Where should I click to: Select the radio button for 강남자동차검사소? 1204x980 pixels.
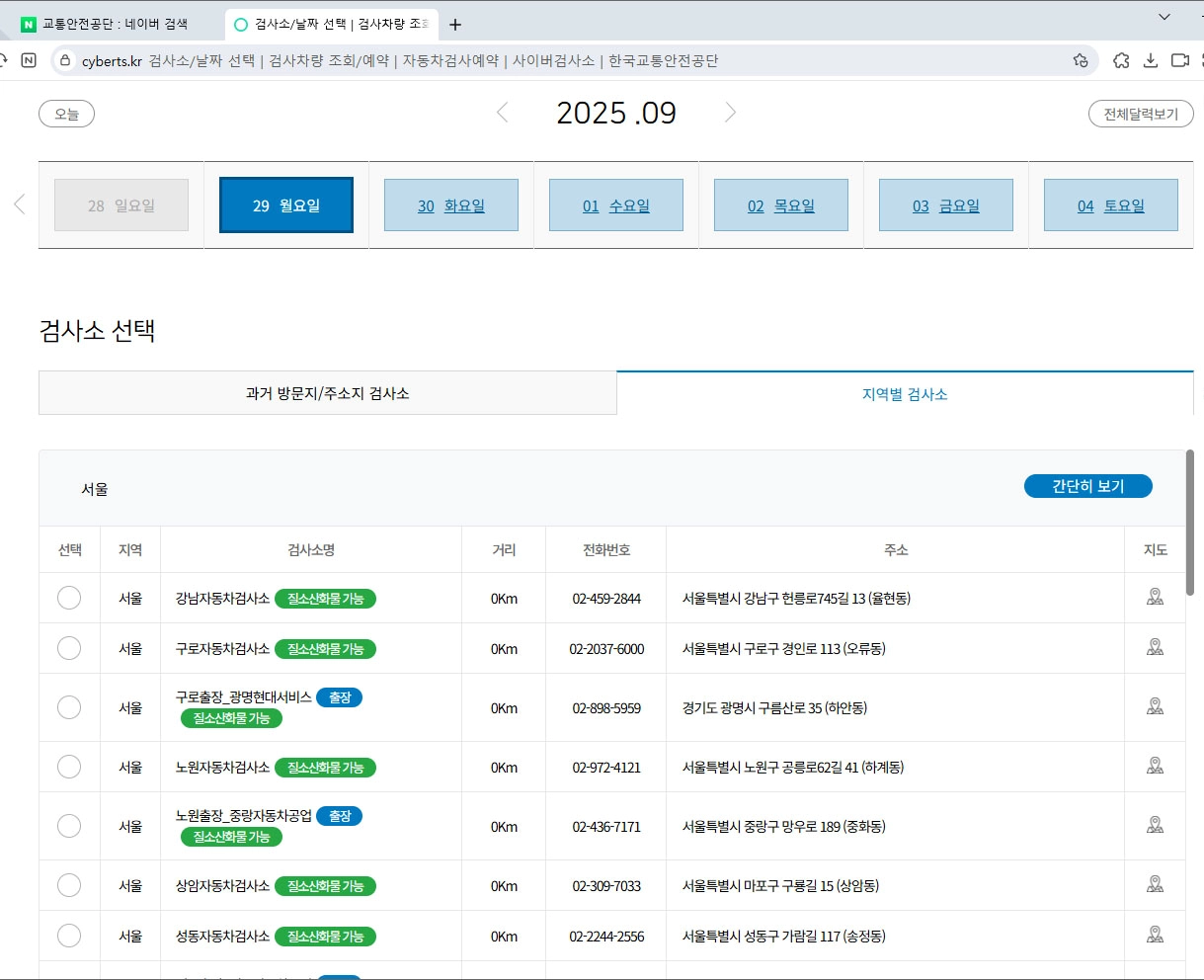[x=69, y=597]
